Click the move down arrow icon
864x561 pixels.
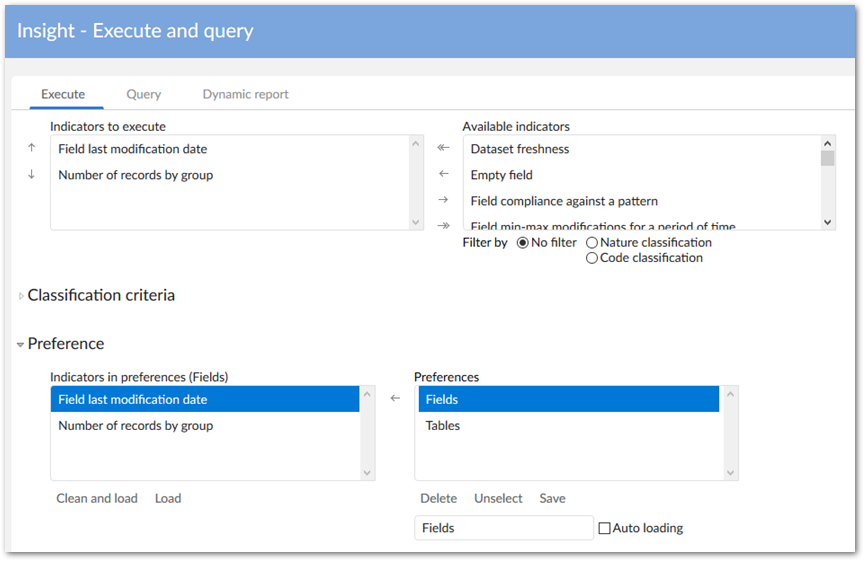[31, 174]
